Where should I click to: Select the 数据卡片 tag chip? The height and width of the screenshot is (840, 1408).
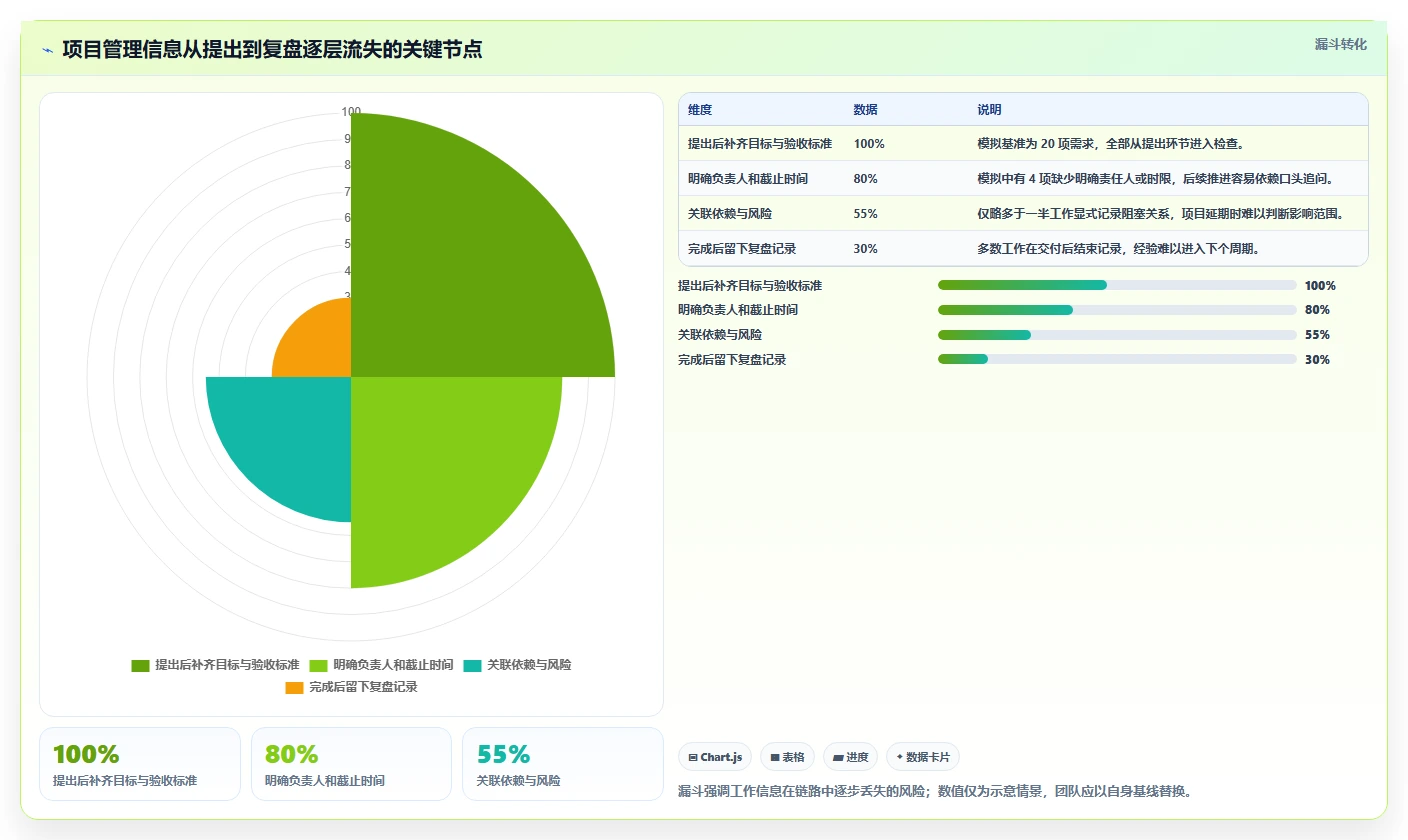(x=922, y=757)
